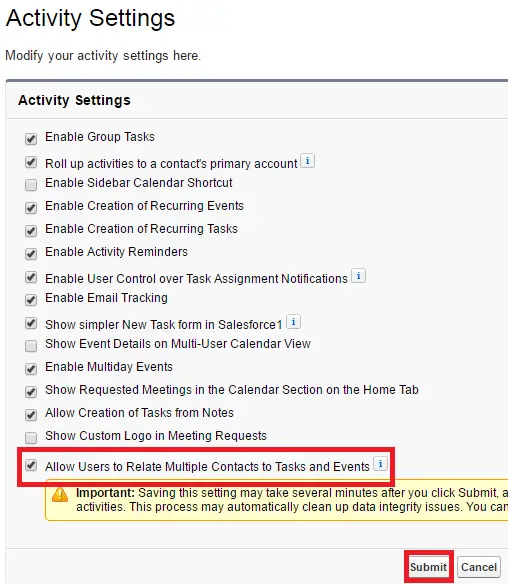This screenshot has width=508, height=584.
Task: Uncheck Enable Multiday Events
Action: tap(31, 369)
